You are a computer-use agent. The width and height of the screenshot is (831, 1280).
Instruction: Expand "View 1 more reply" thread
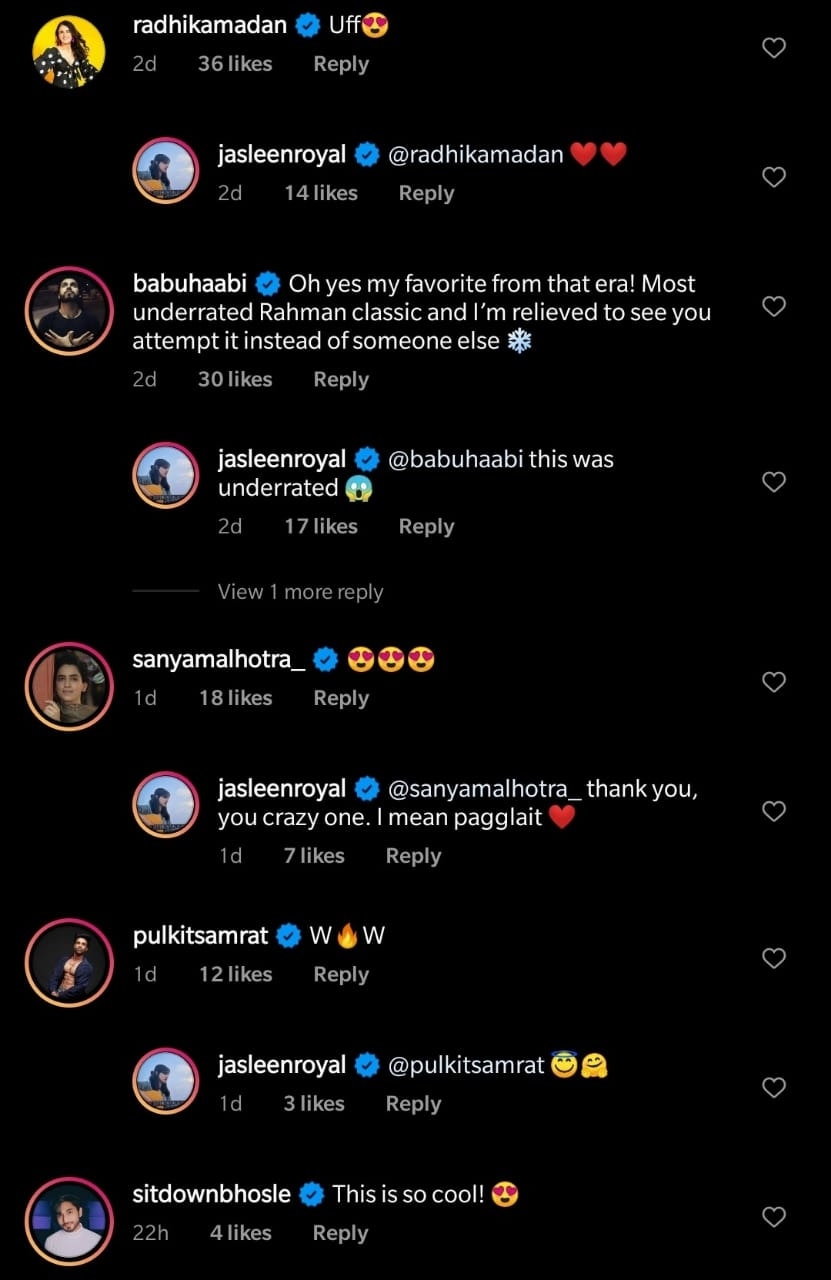coord(300,592)
